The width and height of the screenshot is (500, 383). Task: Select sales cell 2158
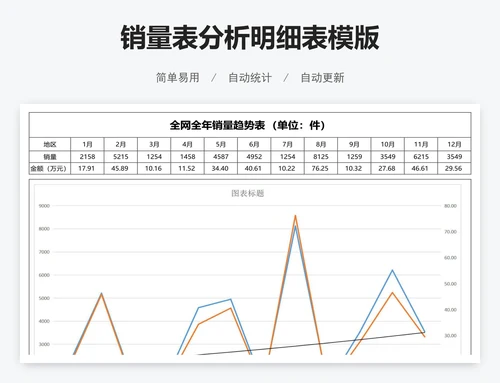87,157
